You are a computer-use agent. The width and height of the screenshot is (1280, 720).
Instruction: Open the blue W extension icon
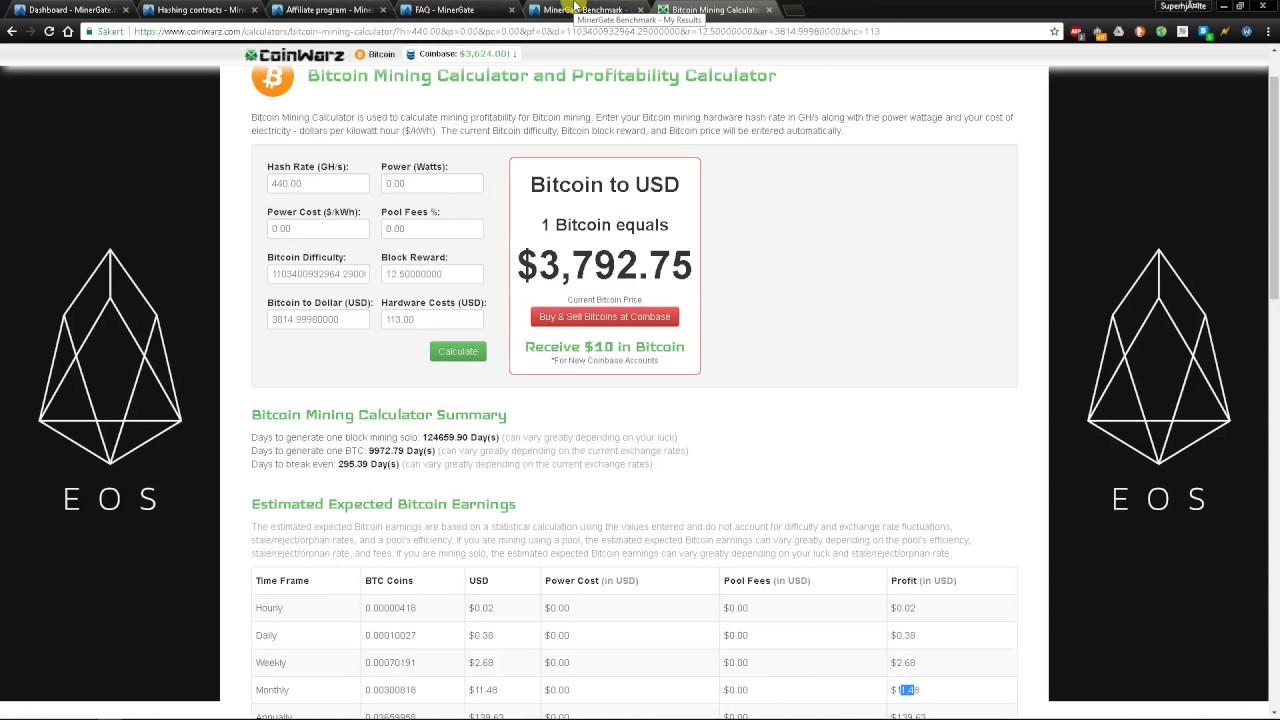(1245, 31)
